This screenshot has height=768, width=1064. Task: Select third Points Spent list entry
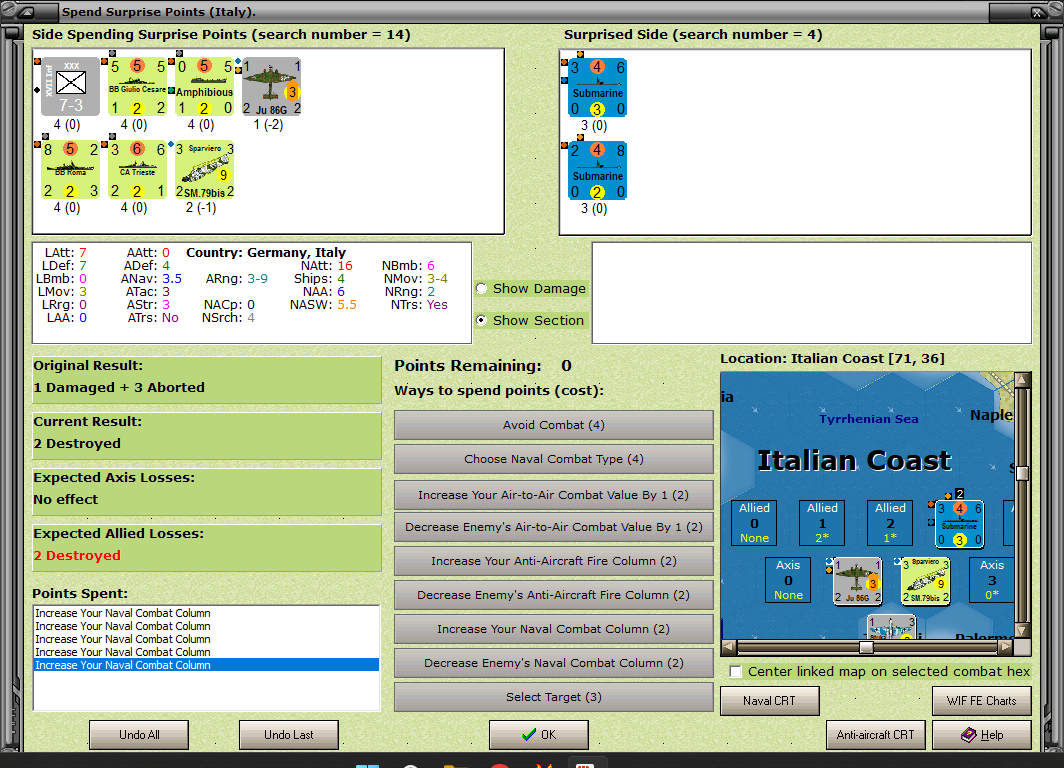206,639
